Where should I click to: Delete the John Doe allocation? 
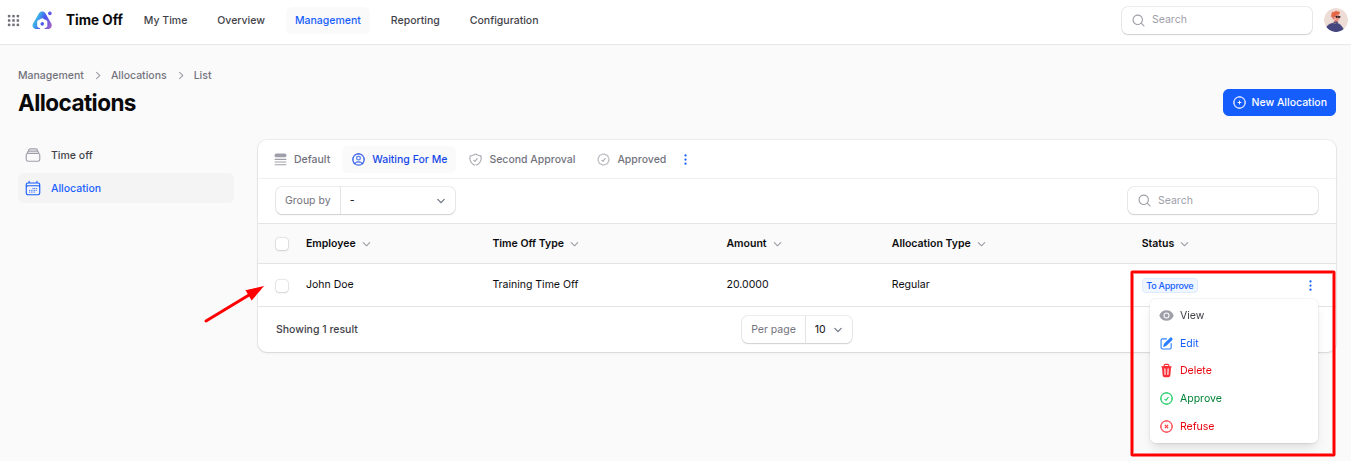[x=1195, y=370]
